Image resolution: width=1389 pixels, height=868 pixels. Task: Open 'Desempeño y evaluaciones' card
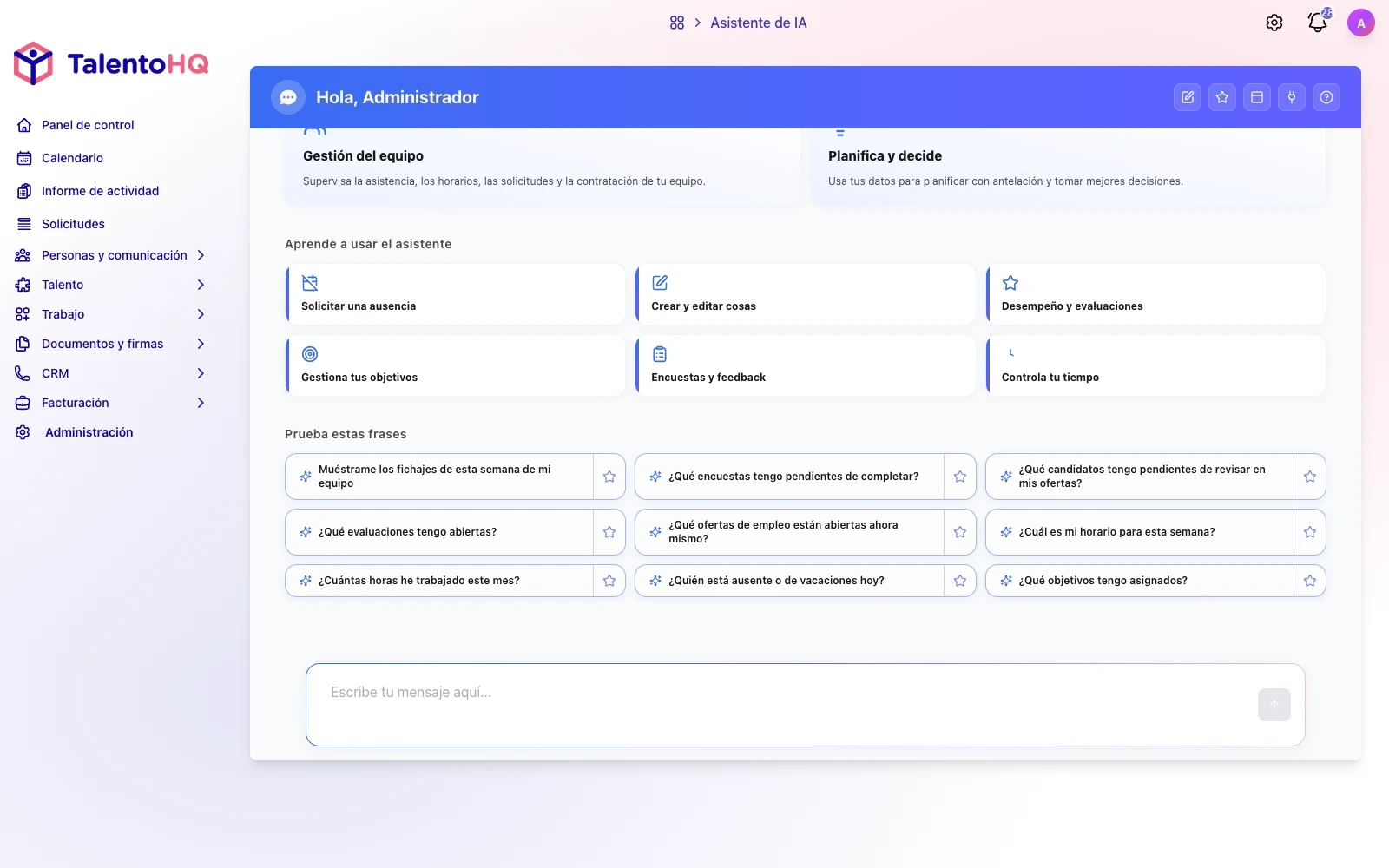[x=1155, y=294]
